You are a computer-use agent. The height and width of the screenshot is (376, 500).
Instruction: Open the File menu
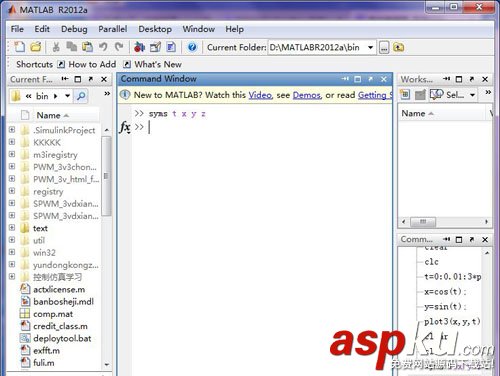click(x=17, y=29)
